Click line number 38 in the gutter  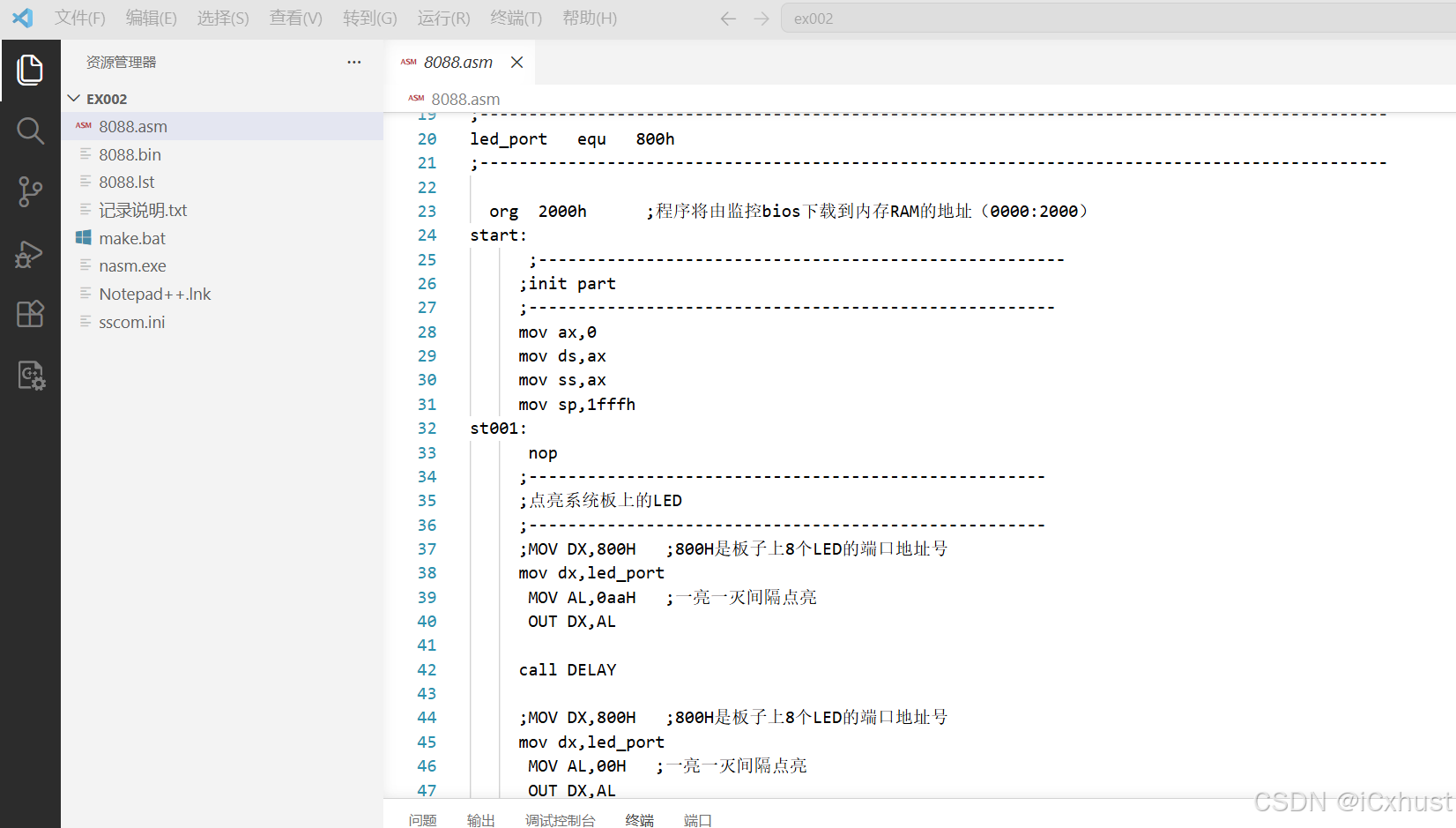point(427,573)
